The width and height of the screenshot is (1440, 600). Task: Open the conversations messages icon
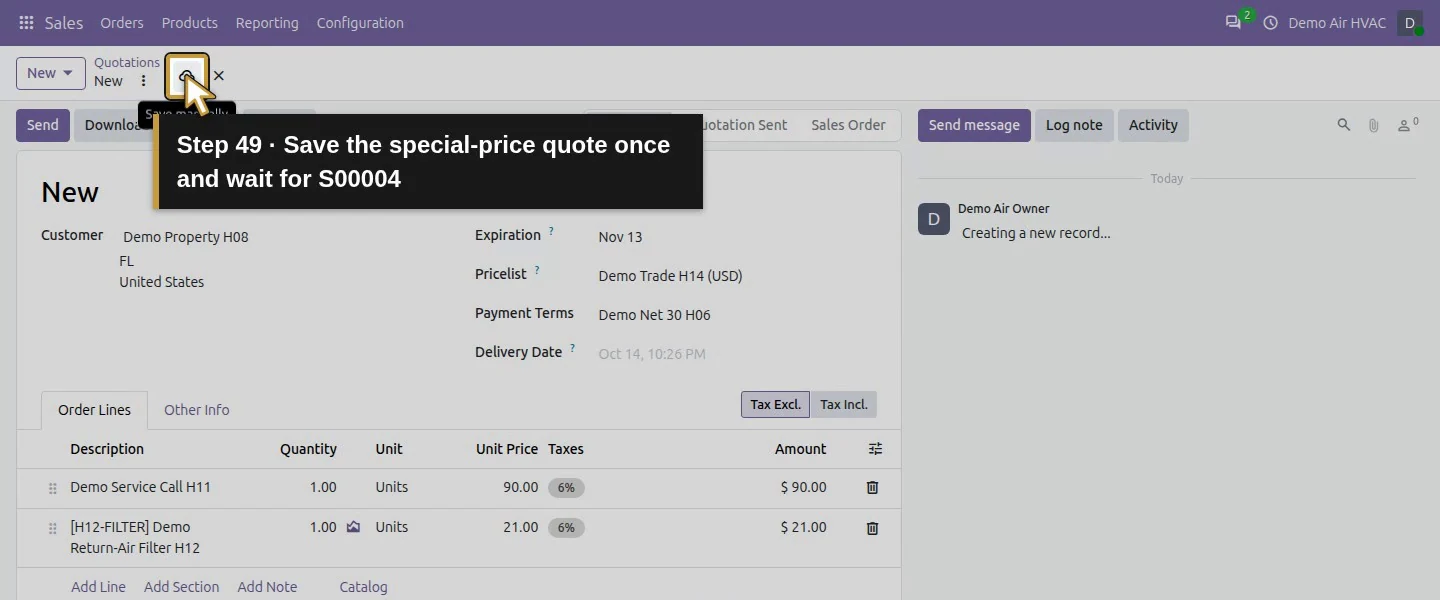click(x=1233, y=22)
